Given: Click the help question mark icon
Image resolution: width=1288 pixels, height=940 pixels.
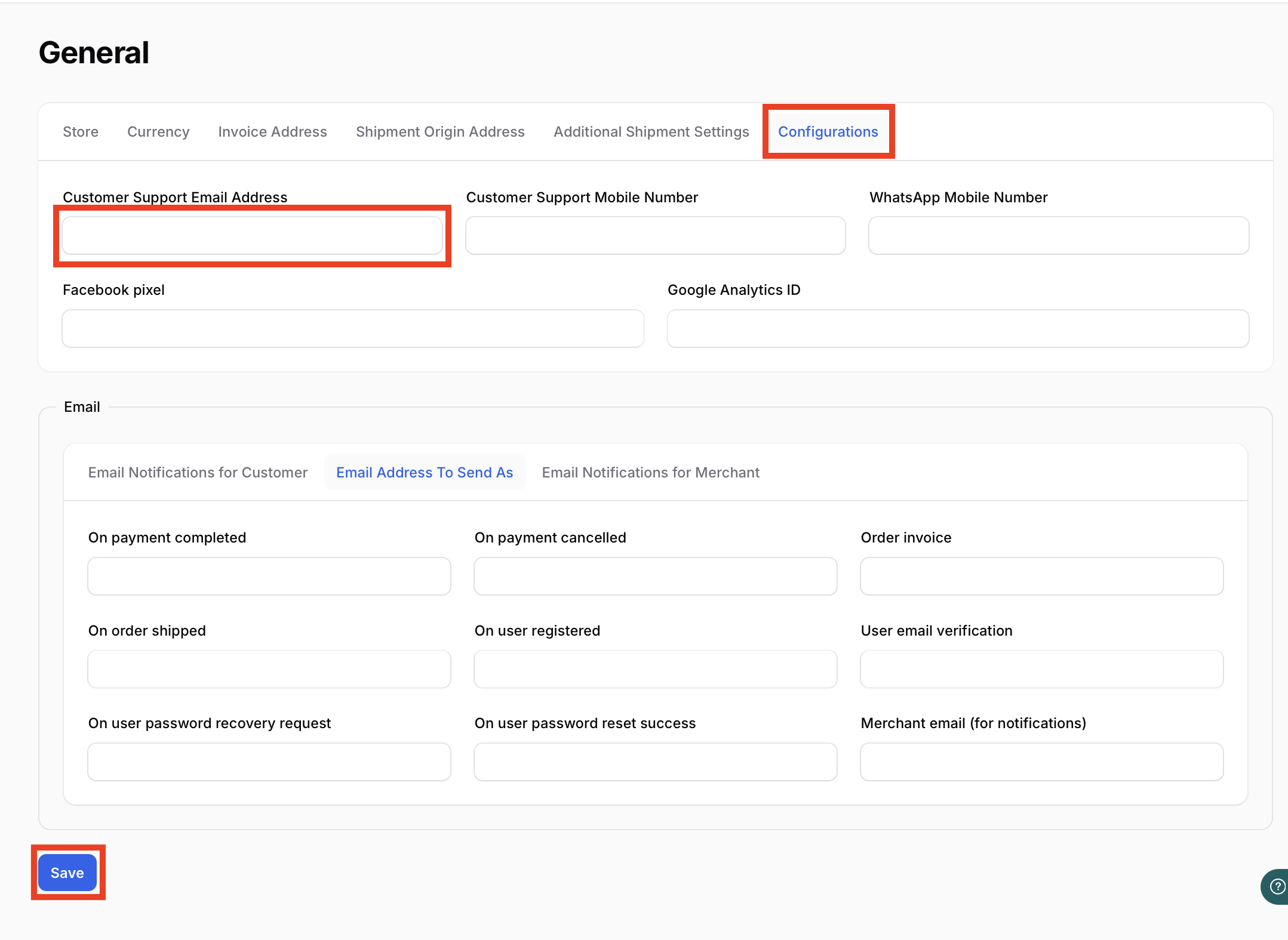Looking at the screenshot, I should (x=1277, y=886).
